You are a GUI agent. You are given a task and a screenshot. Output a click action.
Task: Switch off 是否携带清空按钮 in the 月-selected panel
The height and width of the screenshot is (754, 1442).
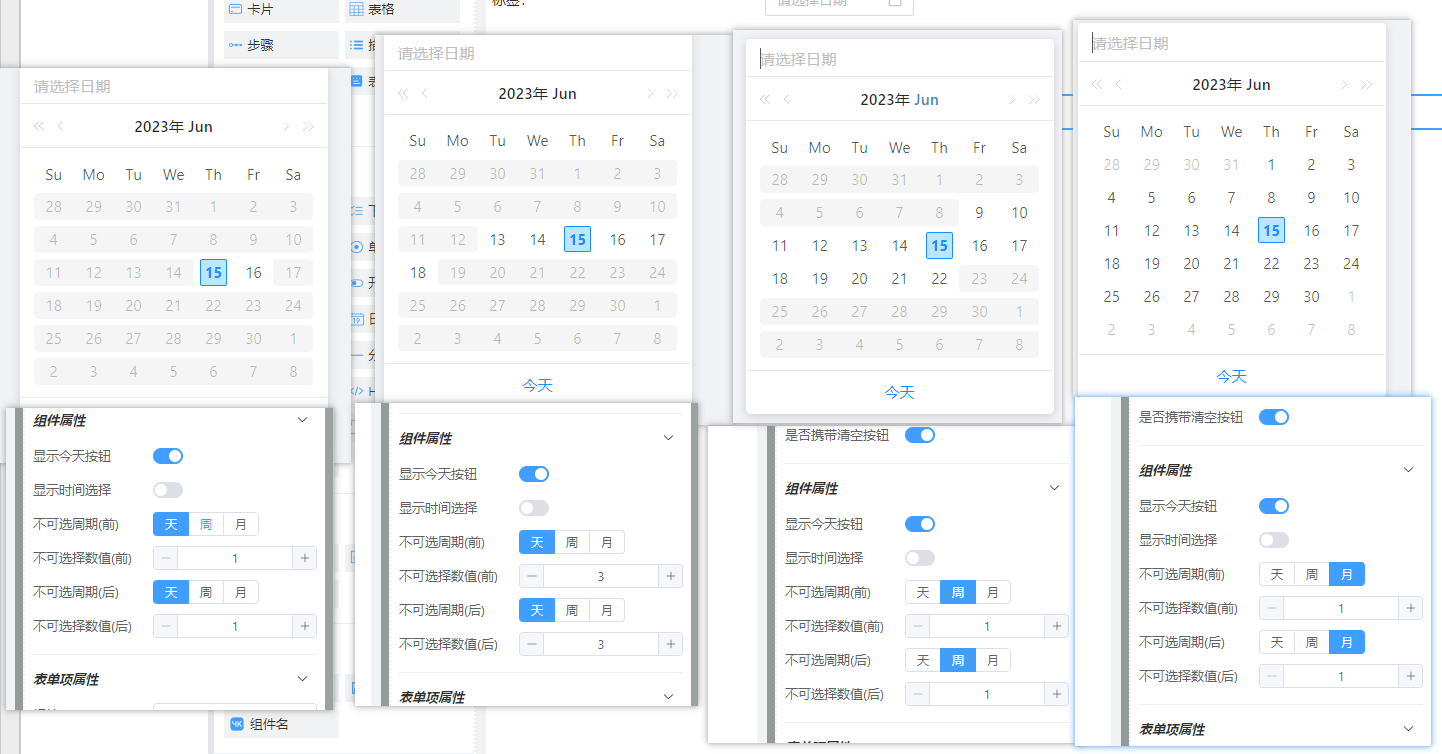tap(1274, 417)
